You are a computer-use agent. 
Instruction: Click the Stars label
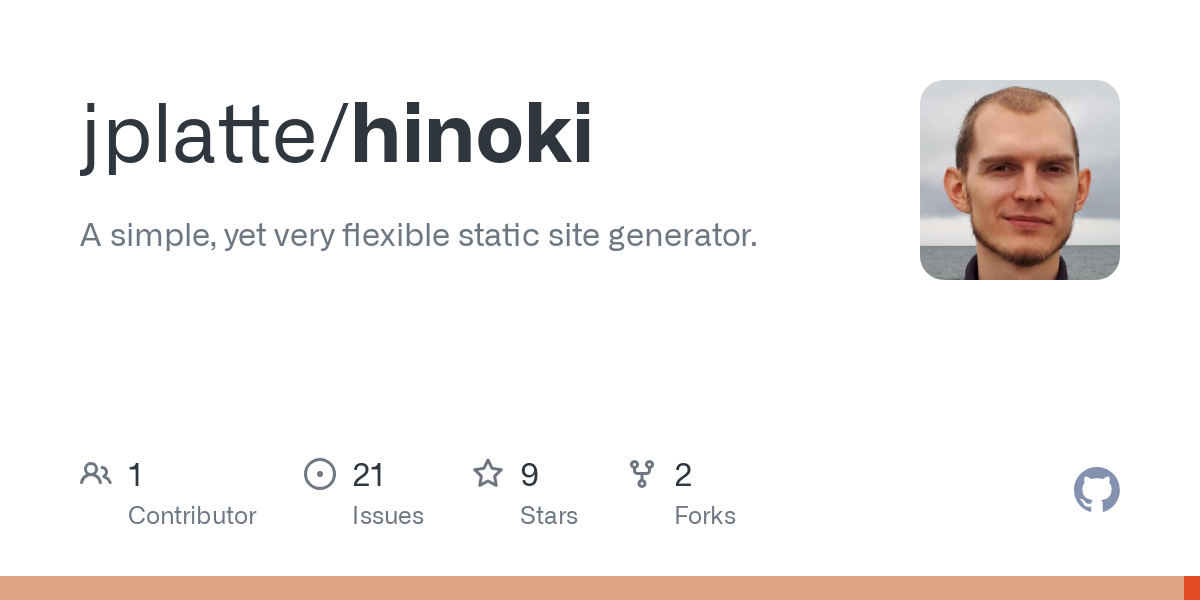[x=549, y=516]
